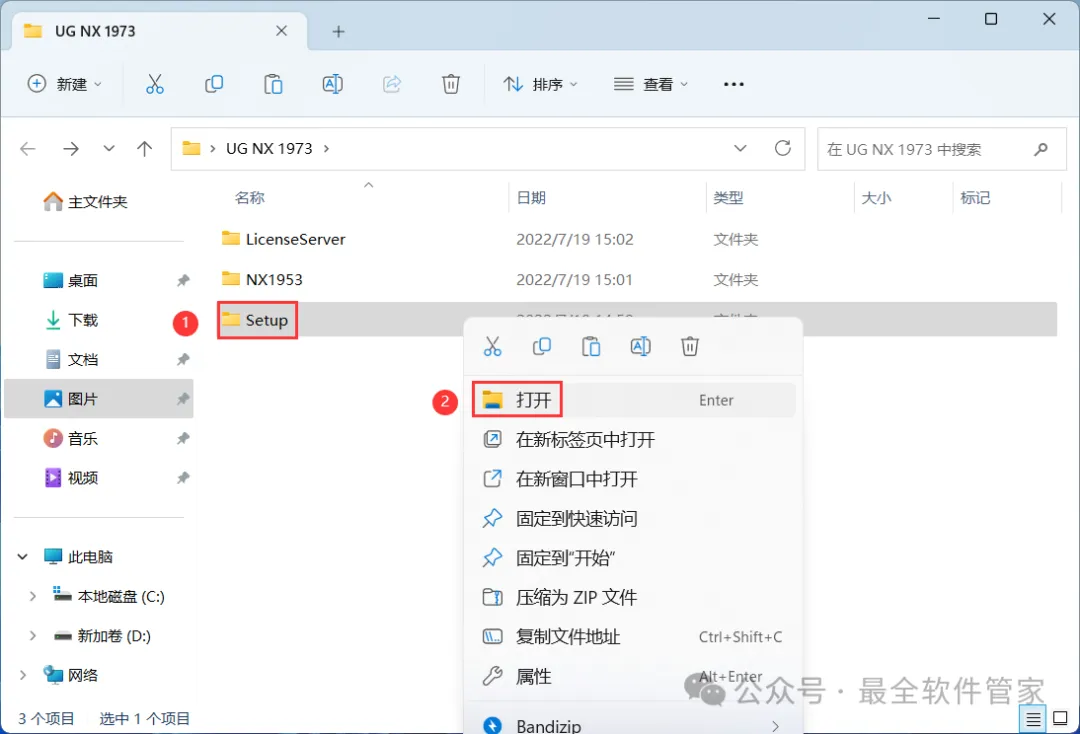The image size is (1080, 734).
Task: Click the Copy icon in the context menu
Action: pos(542,346)
